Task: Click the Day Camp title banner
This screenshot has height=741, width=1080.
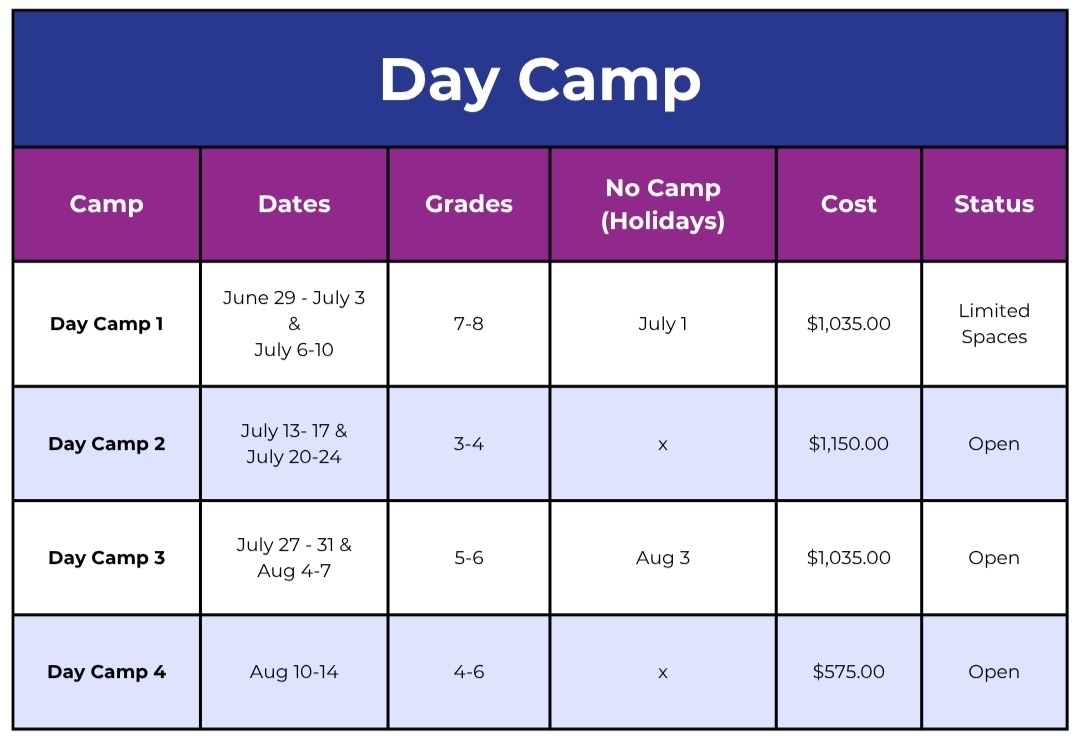Action: click(x=540, y=80)
